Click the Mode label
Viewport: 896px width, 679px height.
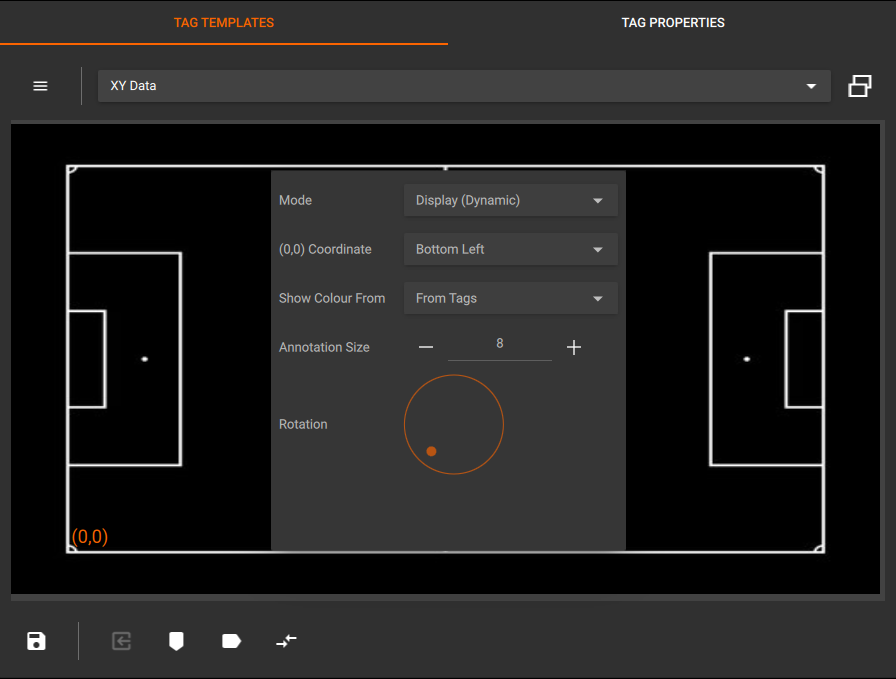click(295, 200)
